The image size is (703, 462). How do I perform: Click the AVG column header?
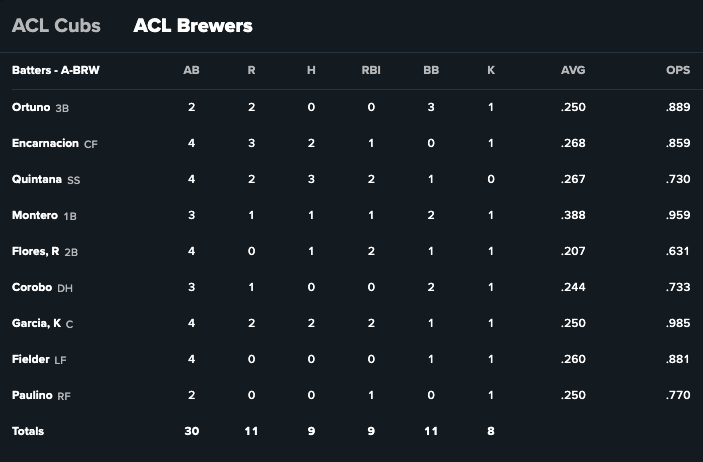[x=573, y=71]
